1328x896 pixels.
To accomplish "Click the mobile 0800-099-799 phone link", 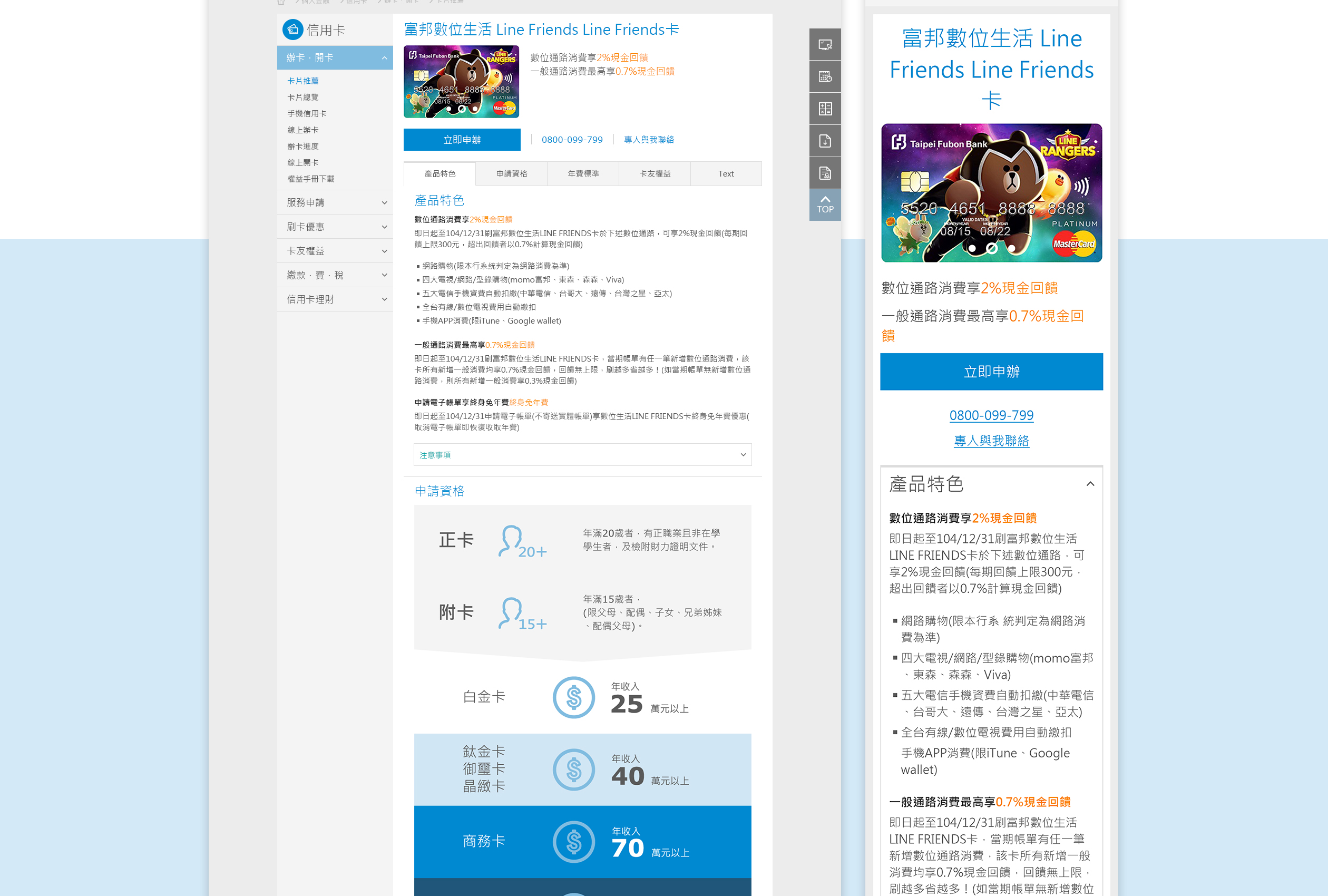I will [991, 415].
